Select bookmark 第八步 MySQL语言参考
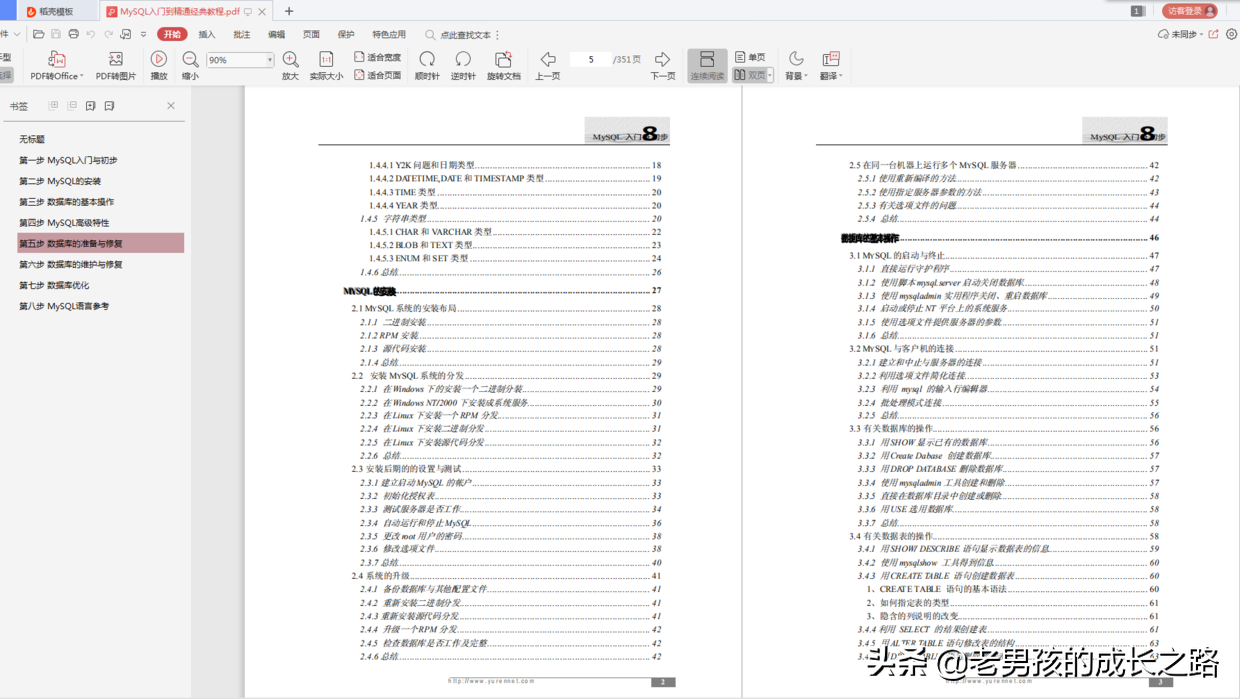1240x699 pixels. click(x=64, y=306)
